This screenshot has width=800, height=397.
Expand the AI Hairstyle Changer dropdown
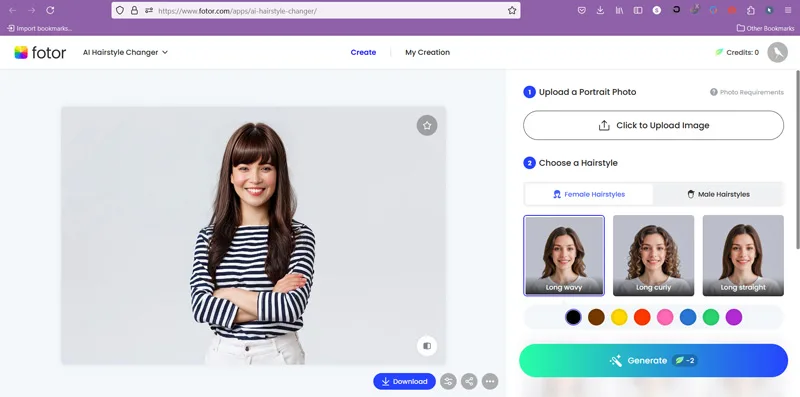click(x=126, y=52)
